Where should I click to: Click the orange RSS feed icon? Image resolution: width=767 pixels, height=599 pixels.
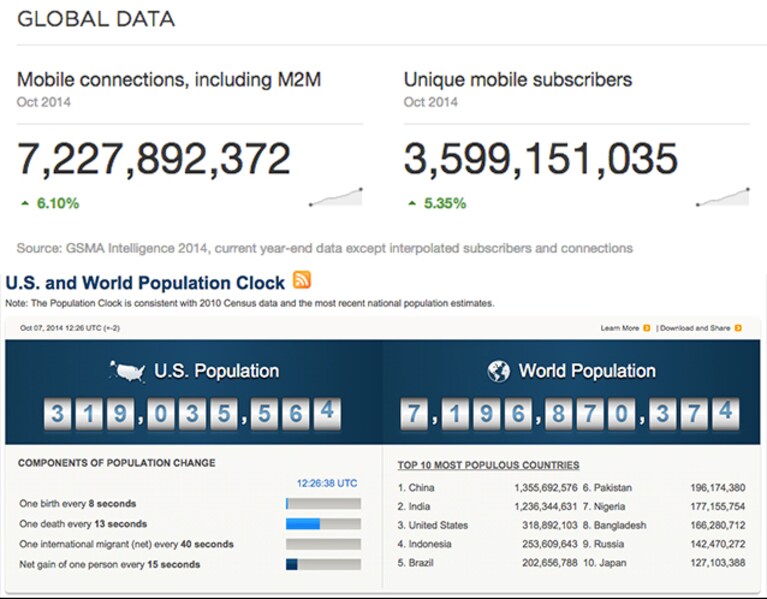[x=302, y=280]
